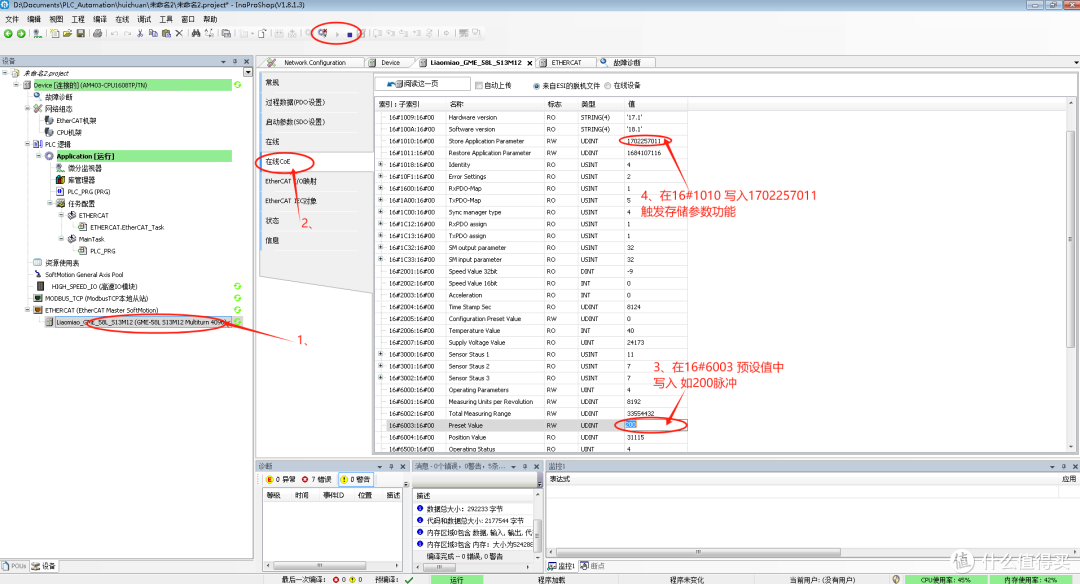Open the 在线 online menu
This screenshot has height=584, width=1080.
tap(122, 19)
